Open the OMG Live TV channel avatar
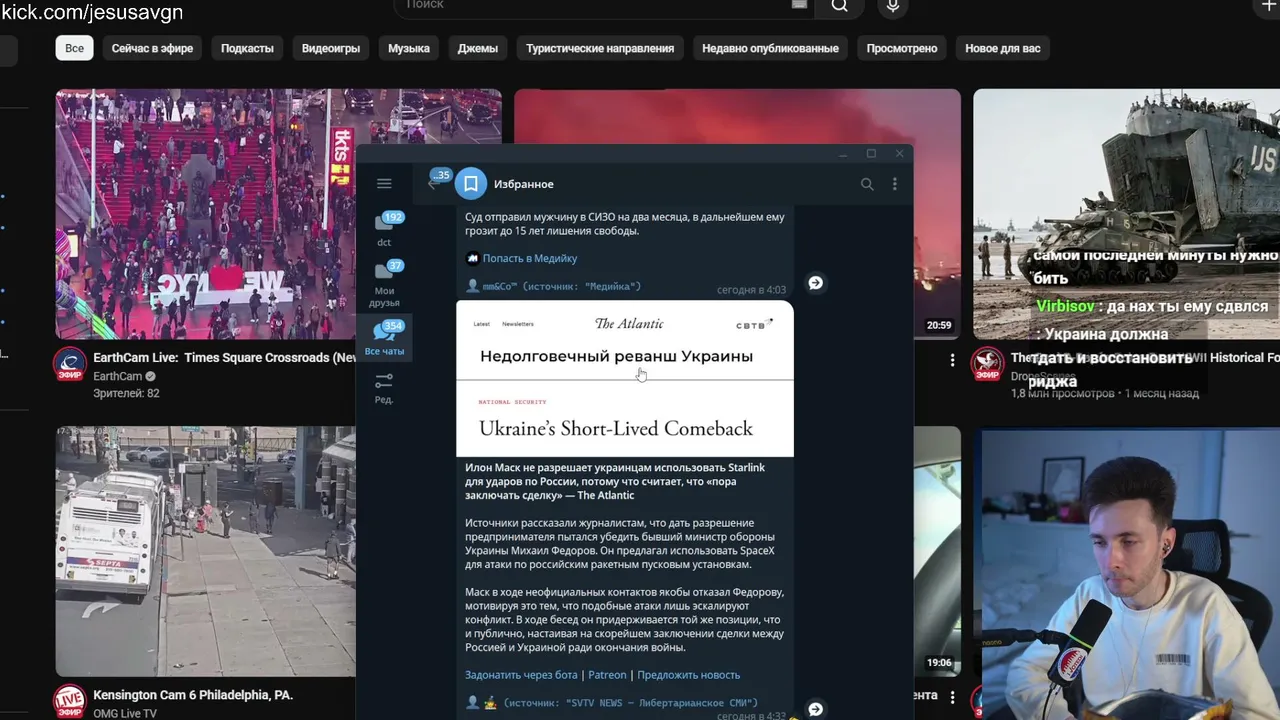This screenshot has width=1280, height=720. pyautogui.click(x=69, y=701)
